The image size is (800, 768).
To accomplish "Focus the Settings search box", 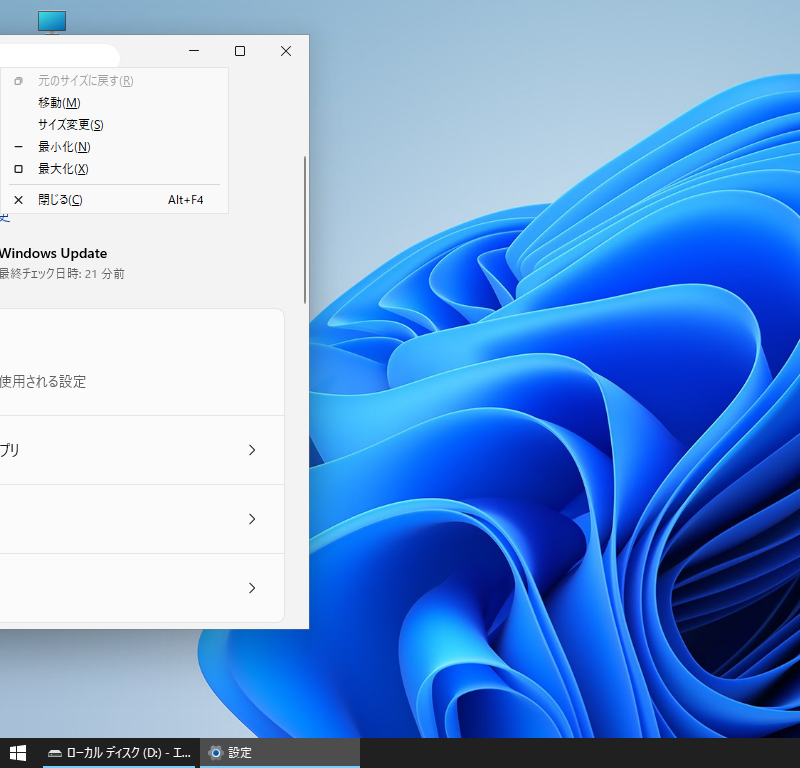I will click(x=60, y=56).
